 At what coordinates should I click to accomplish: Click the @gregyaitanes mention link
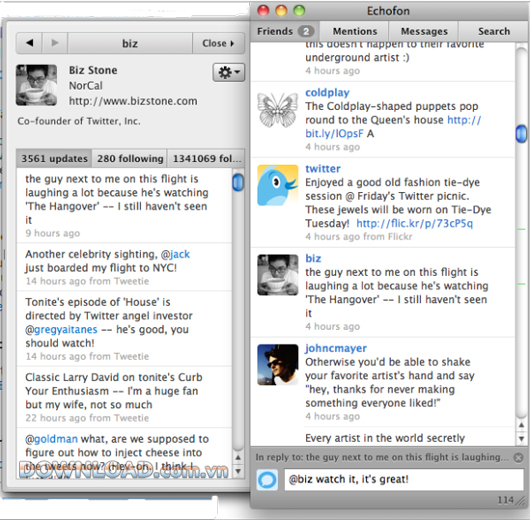click(x=61, y=330)
